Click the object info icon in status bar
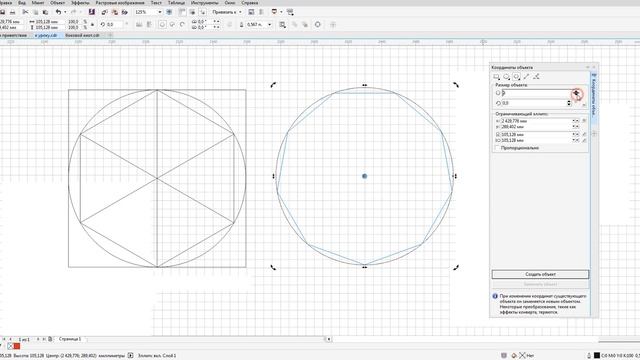 click(x=131, y=356)
